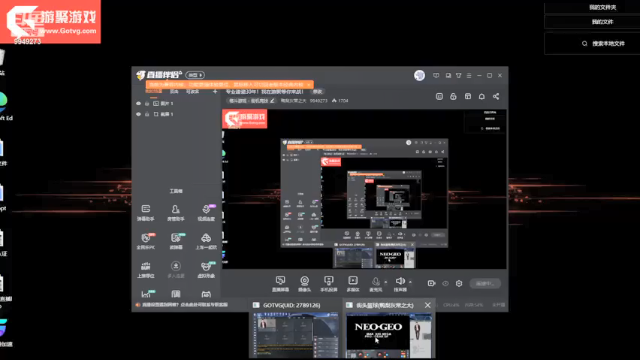Viewport: 640px width, 360px height.
Task: Select the phone casting source icon
Action: point(329,283)
